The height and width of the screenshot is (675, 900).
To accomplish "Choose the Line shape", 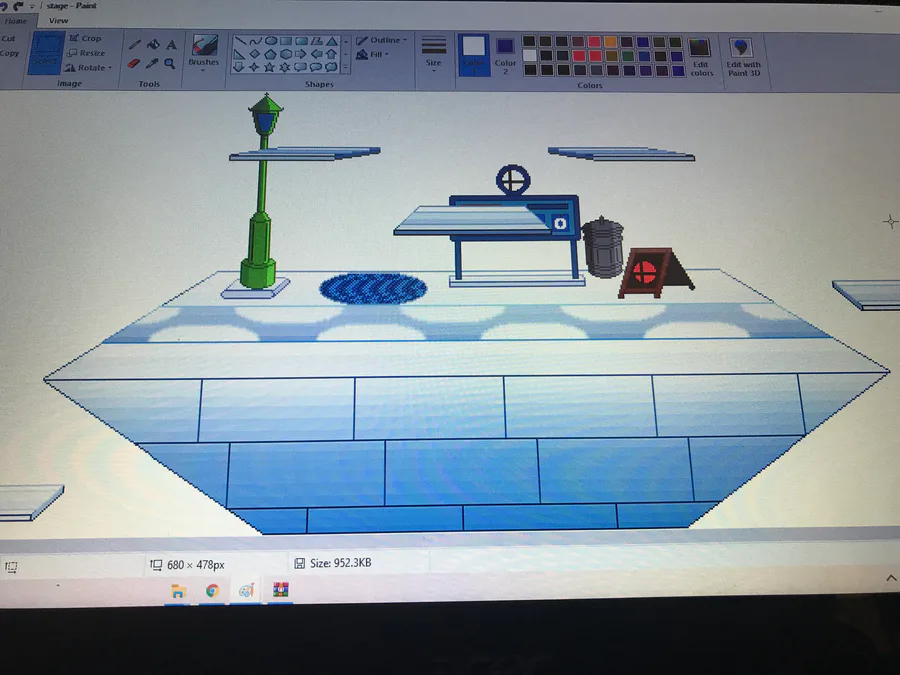I will pos(240,41).
